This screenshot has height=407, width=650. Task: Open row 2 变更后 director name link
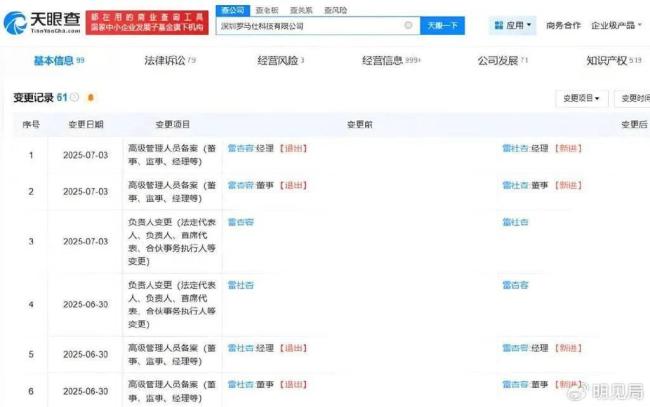pos(515,185)
